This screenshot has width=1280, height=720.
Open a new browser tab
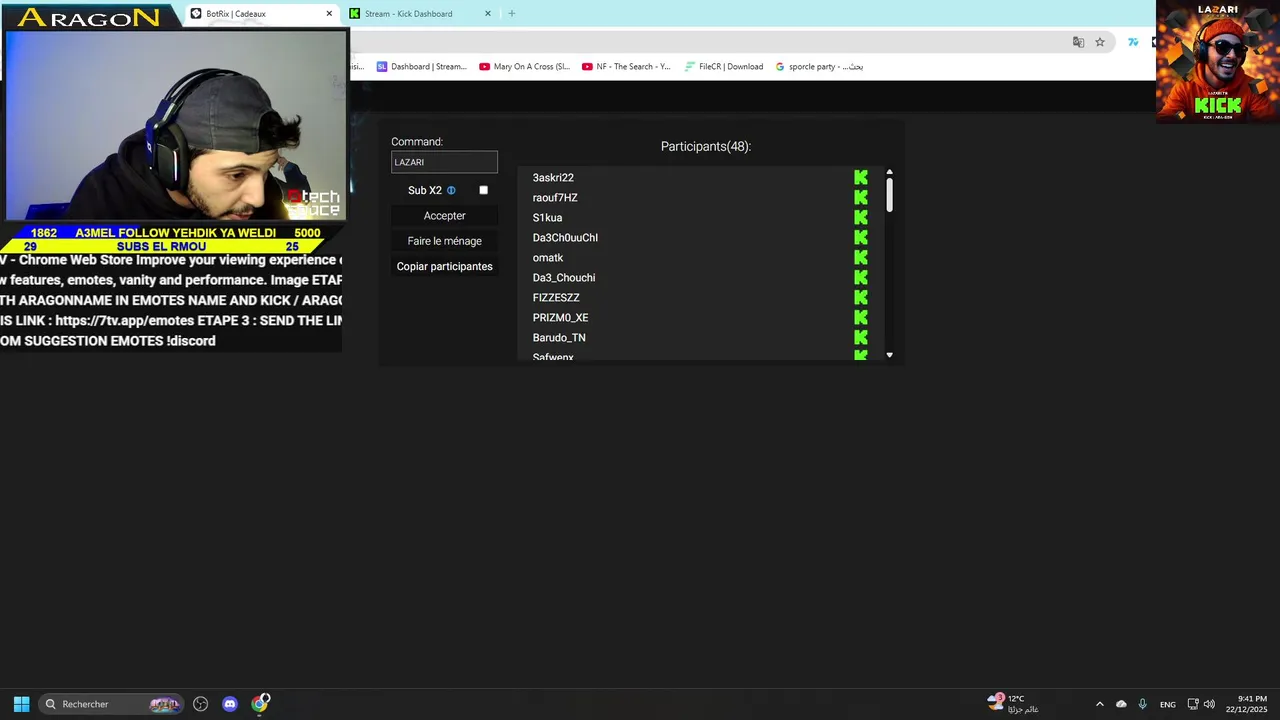click(x=512, y=14)
